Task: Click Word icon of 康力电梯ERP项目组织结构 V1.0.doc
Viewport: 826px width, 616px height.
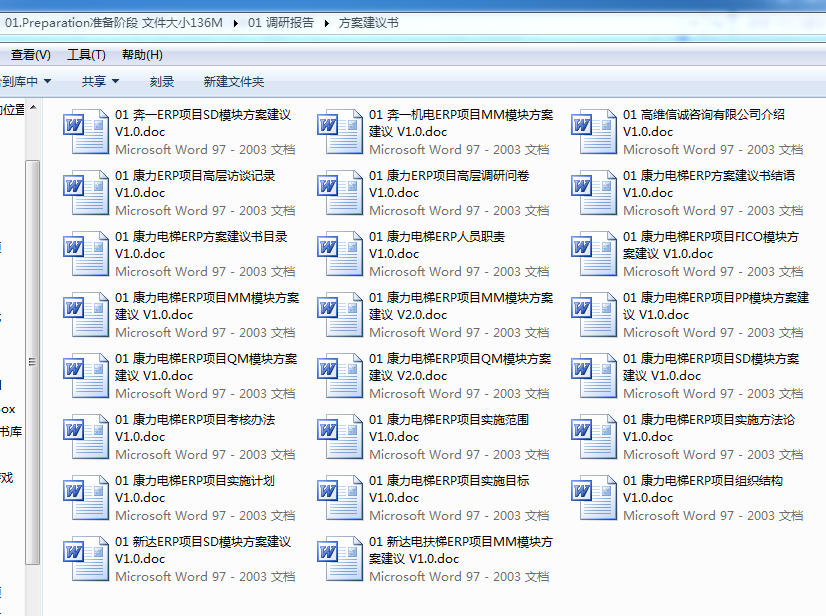Action: tap(594, 498)
